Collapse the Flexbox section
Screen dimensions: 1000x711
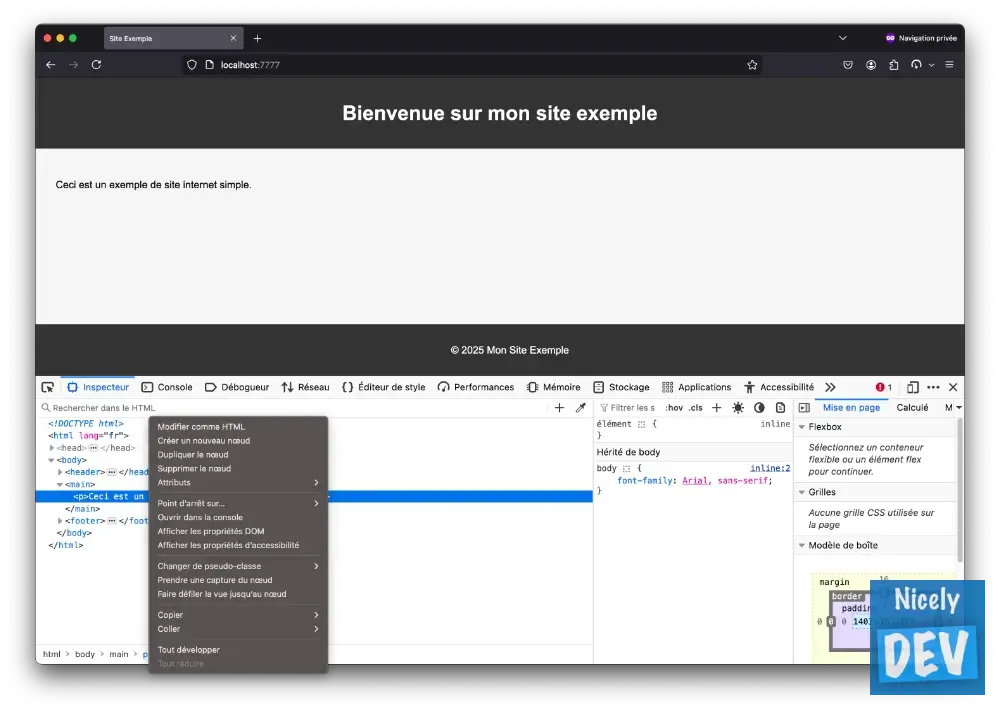(x=802, y=427)
